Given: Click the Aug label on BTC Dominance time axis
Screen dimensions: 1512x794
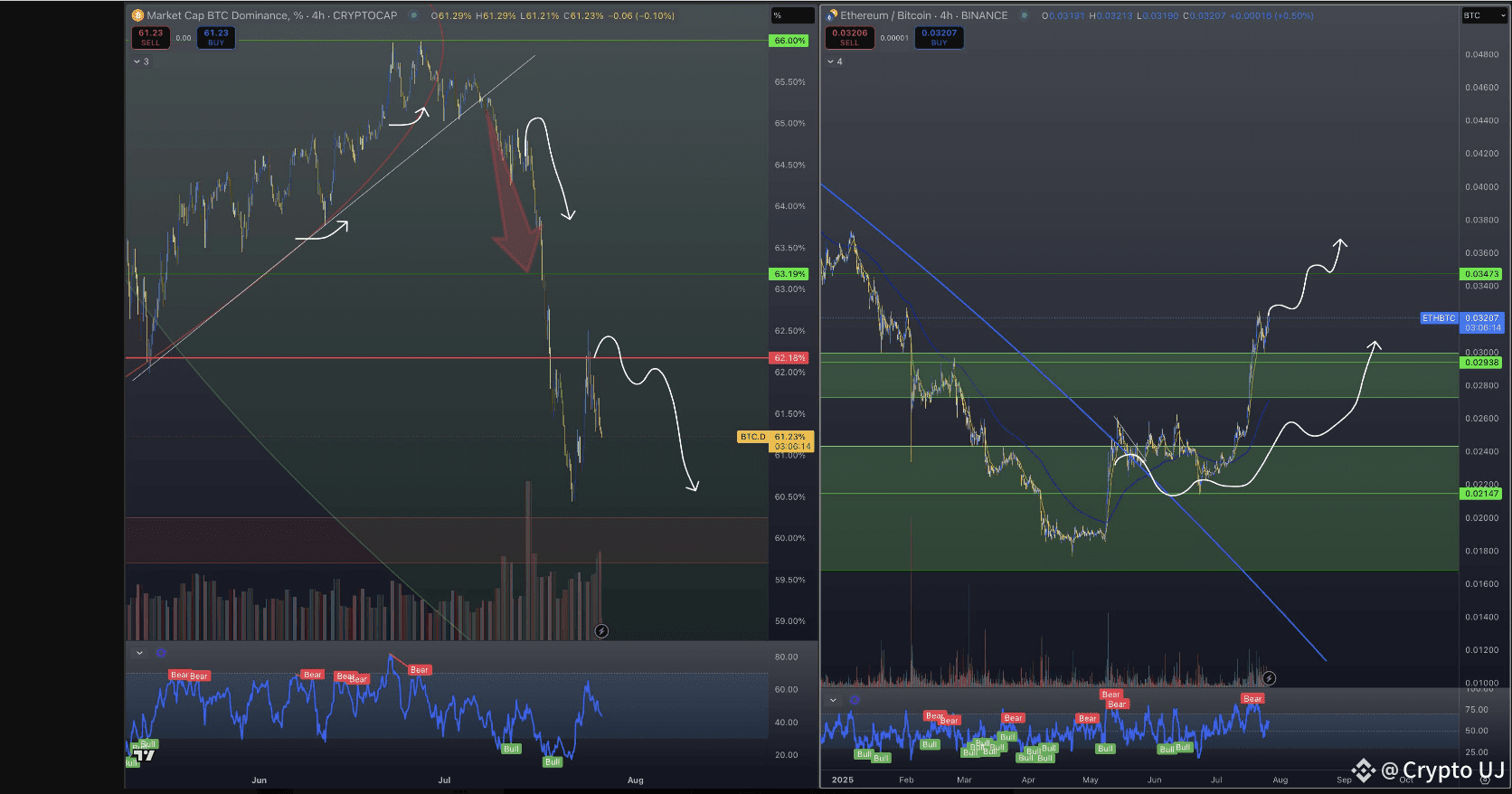Looking at the screenshot, I should click(636, 780).
